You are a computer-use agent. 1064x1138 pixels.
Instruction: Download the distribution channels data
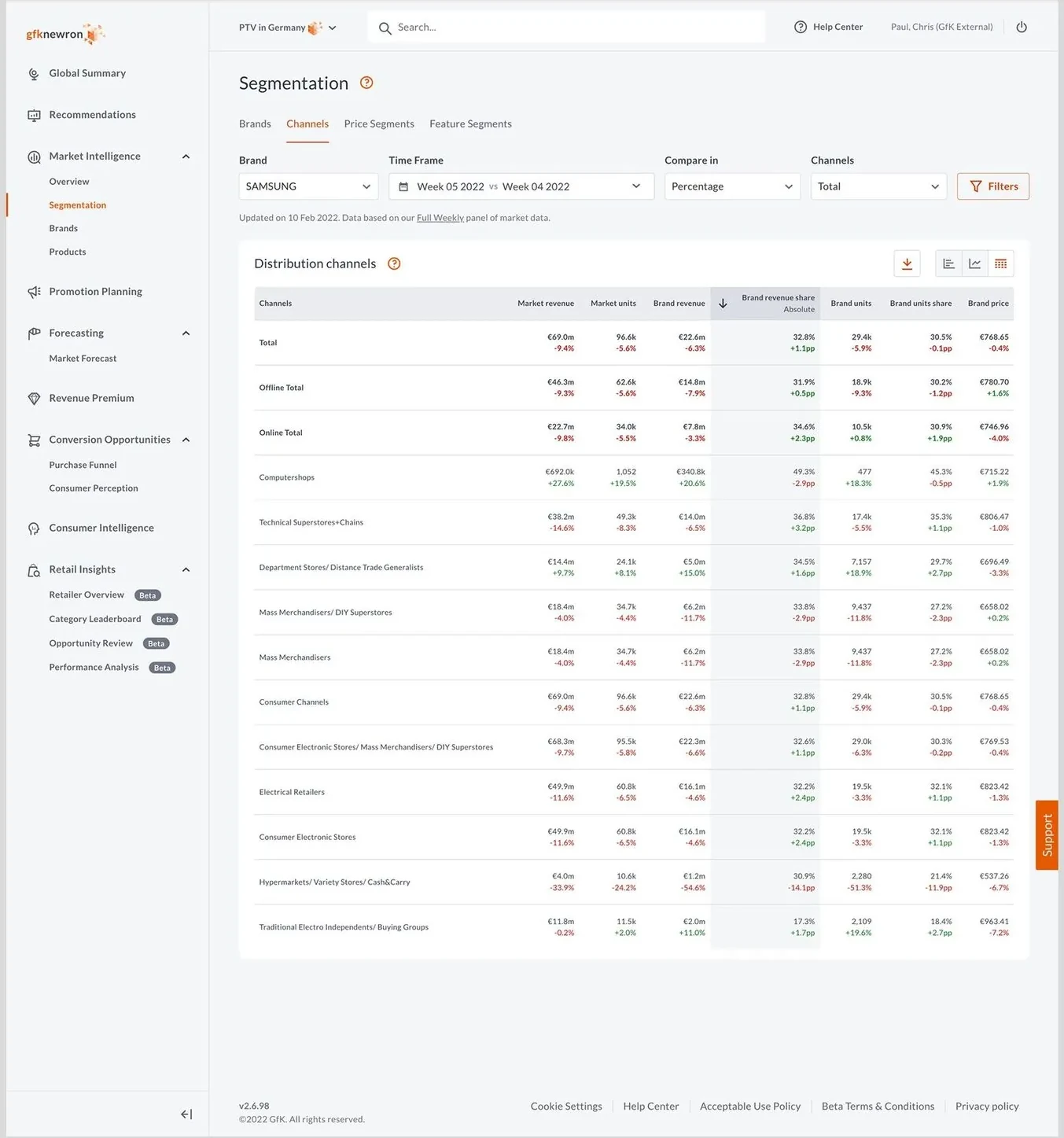click(x=907, y=263)
